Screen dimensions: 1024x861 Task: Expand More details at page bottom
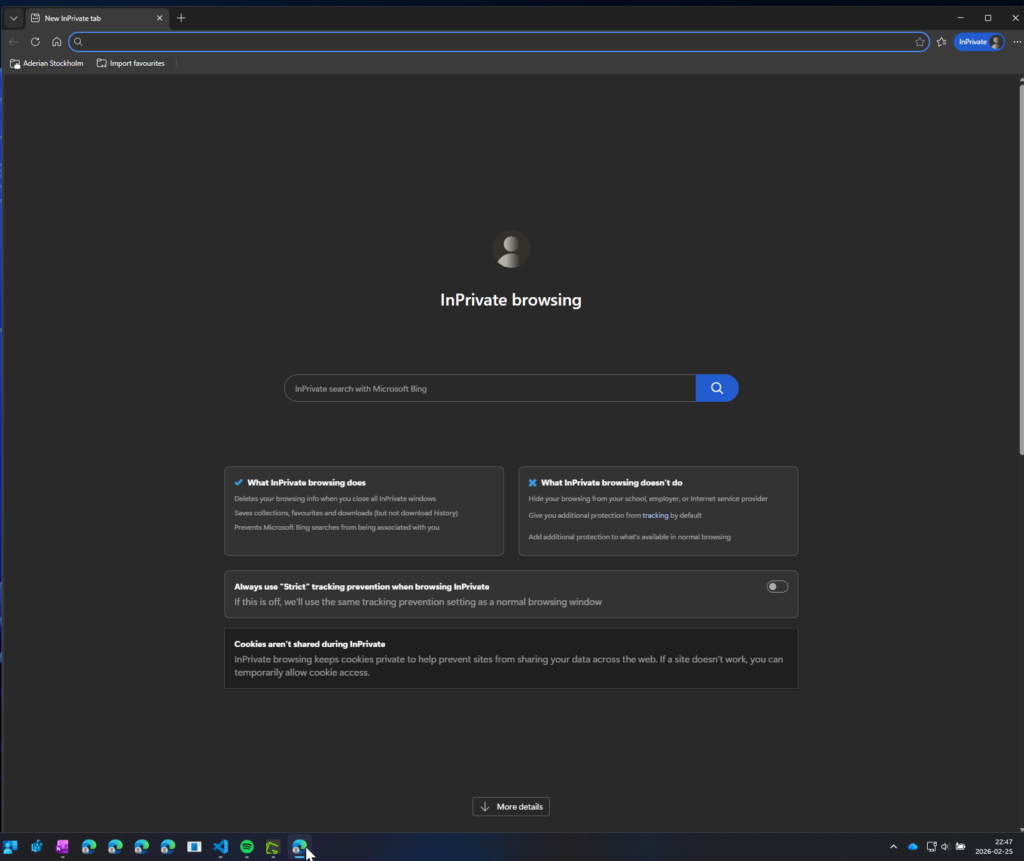click(x=511, y=807)
